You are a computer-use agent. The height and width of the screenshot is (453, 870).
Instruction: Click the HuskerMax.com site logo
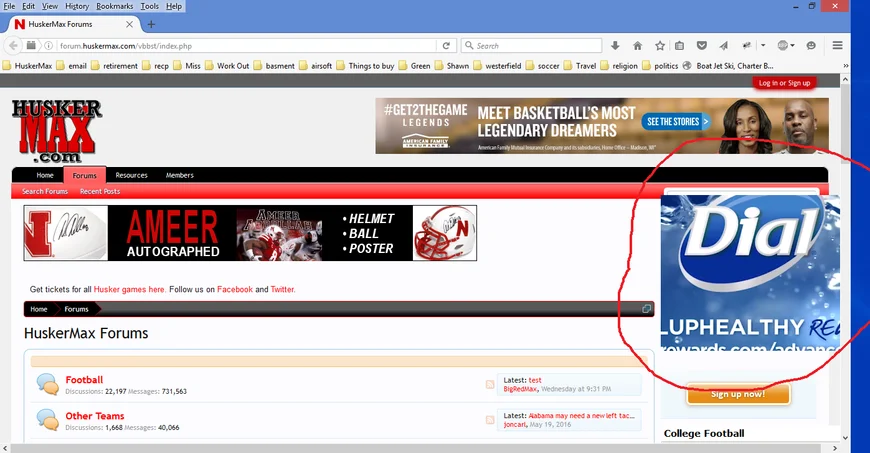point(57,131)
